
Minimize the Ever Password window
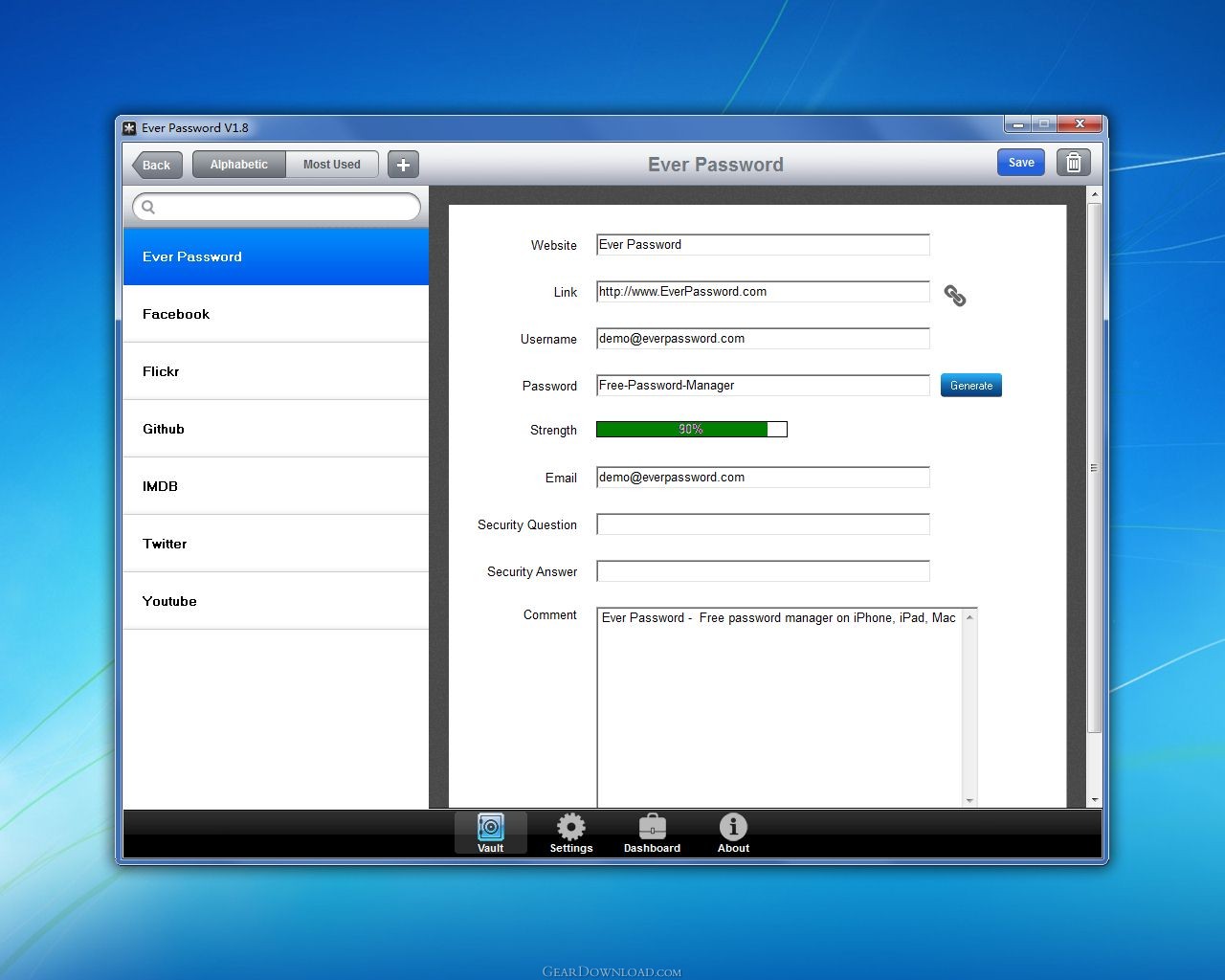point(1018,124)
